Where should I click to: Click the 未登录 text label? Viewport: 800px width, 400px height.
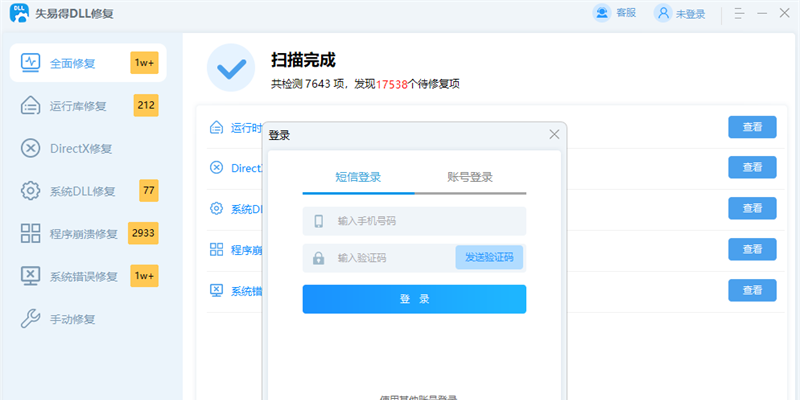tap(690, 14)
